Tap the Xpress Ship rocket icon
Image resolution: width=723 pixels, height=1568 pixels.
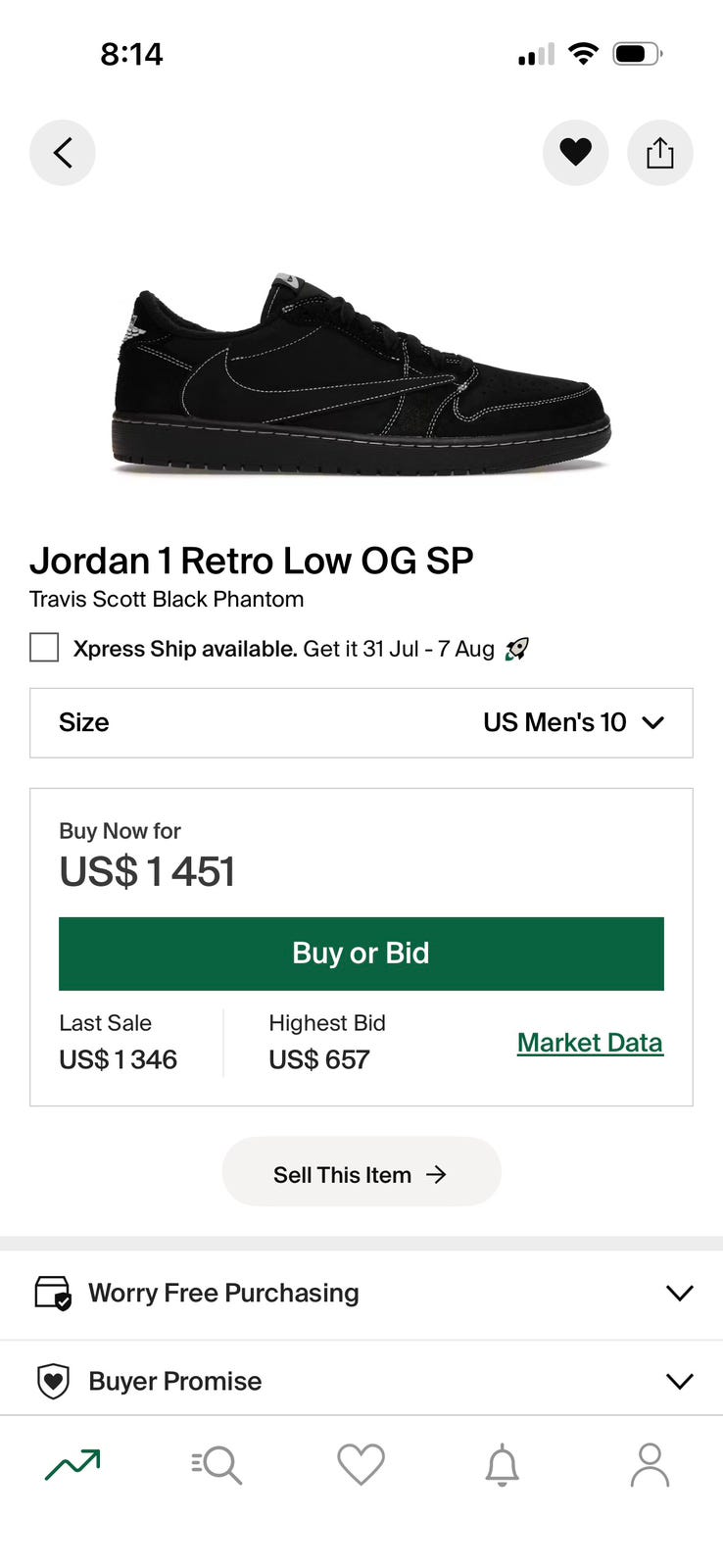tap(516, 649)
